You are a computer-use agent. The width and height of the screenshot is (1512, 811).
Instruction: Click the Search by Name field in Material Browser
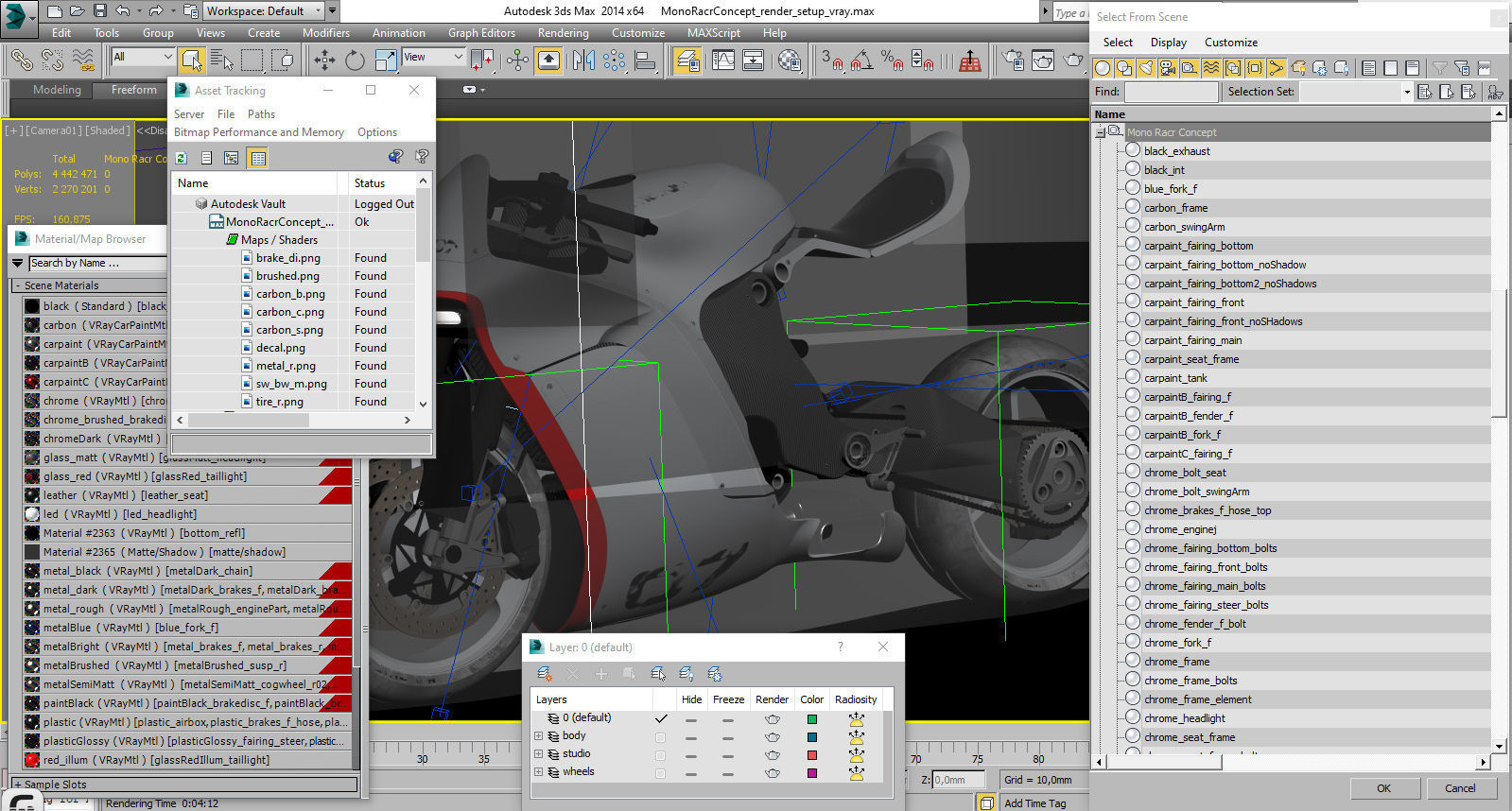97,264
